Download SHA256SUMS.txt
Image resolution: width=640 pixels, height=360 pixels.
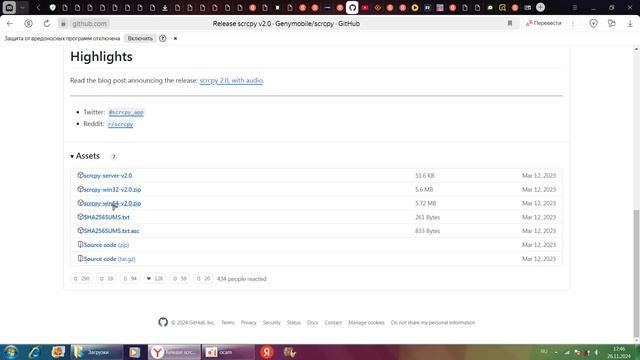107,217
